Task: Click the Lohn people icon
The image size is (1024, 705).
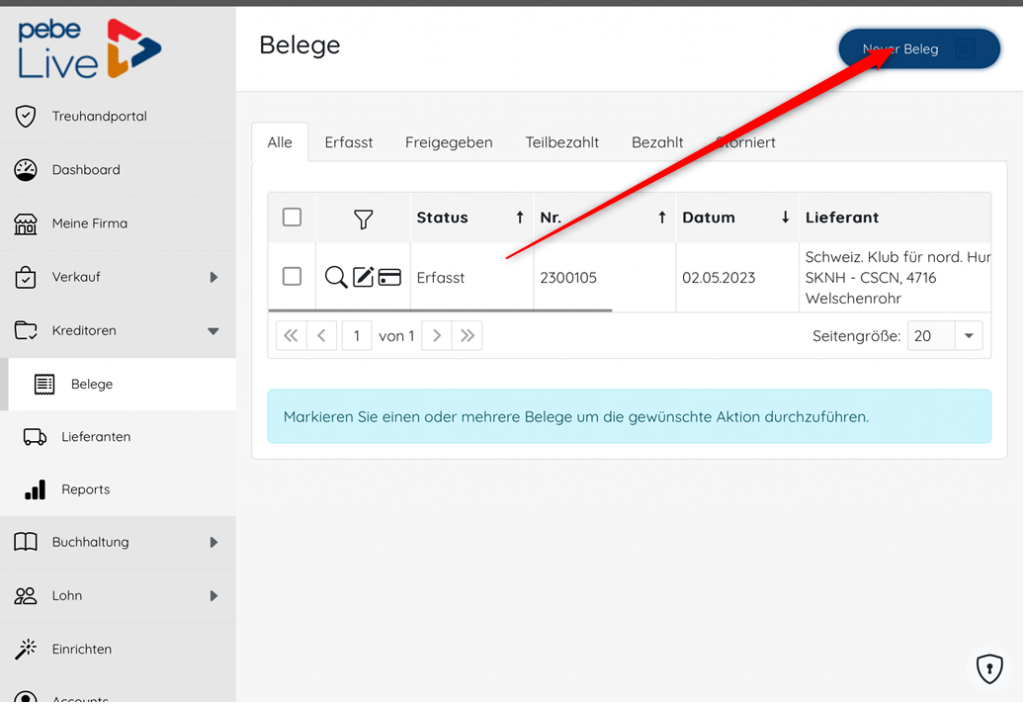Action: click(25, 595)
